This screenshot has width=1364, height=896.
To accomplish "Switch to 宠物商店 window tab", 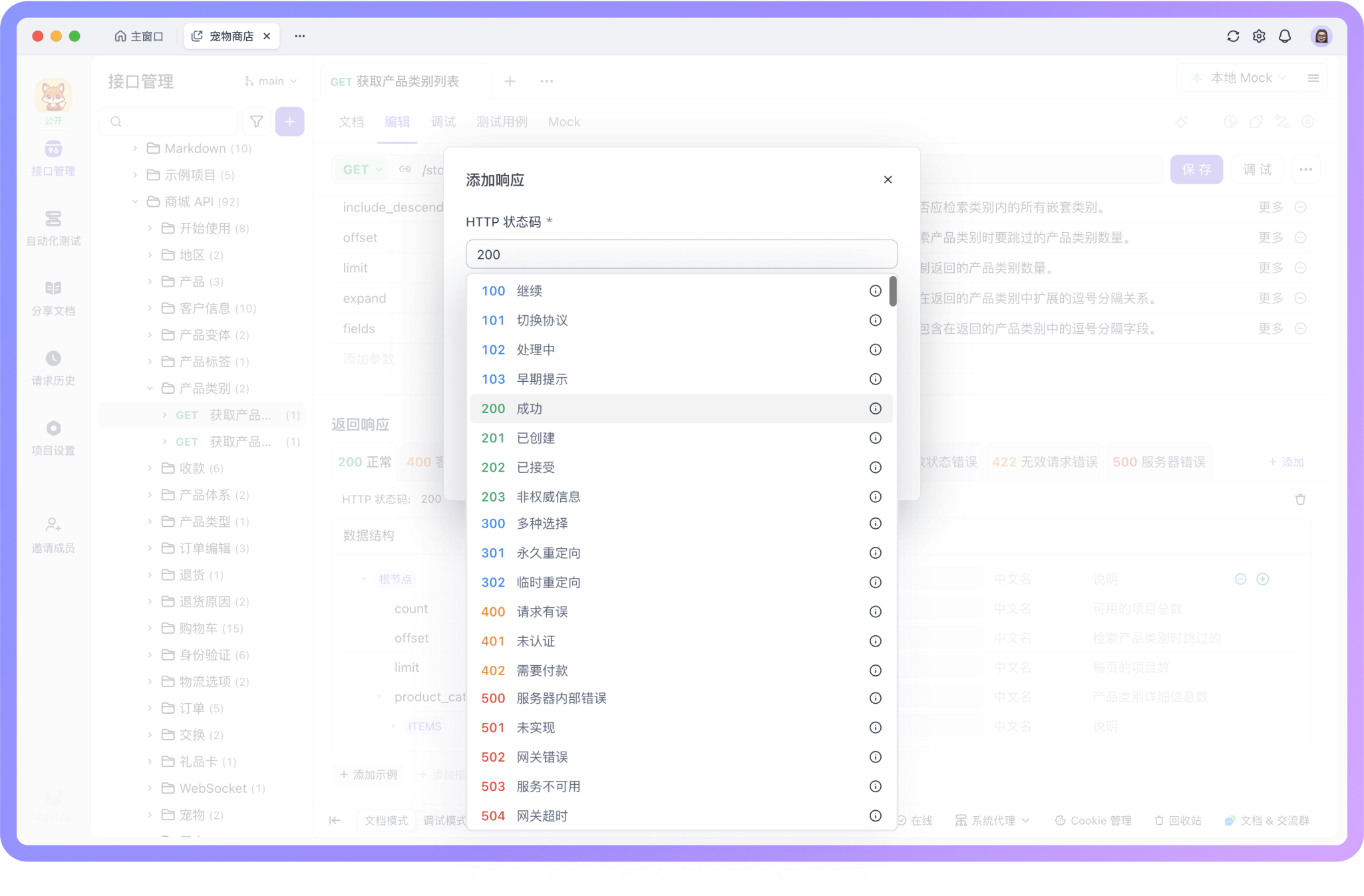I will (231, 36).
